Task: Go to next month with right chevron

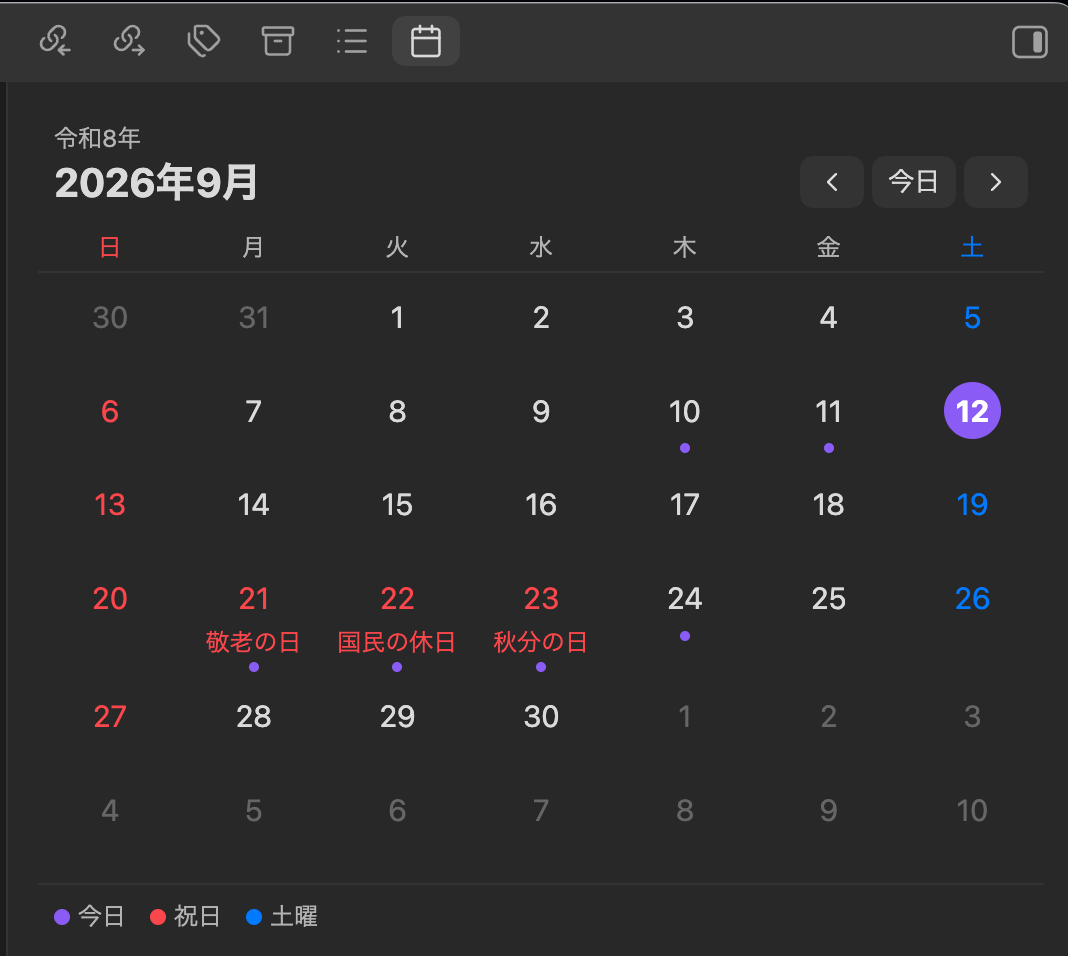Action: [996, 182]
